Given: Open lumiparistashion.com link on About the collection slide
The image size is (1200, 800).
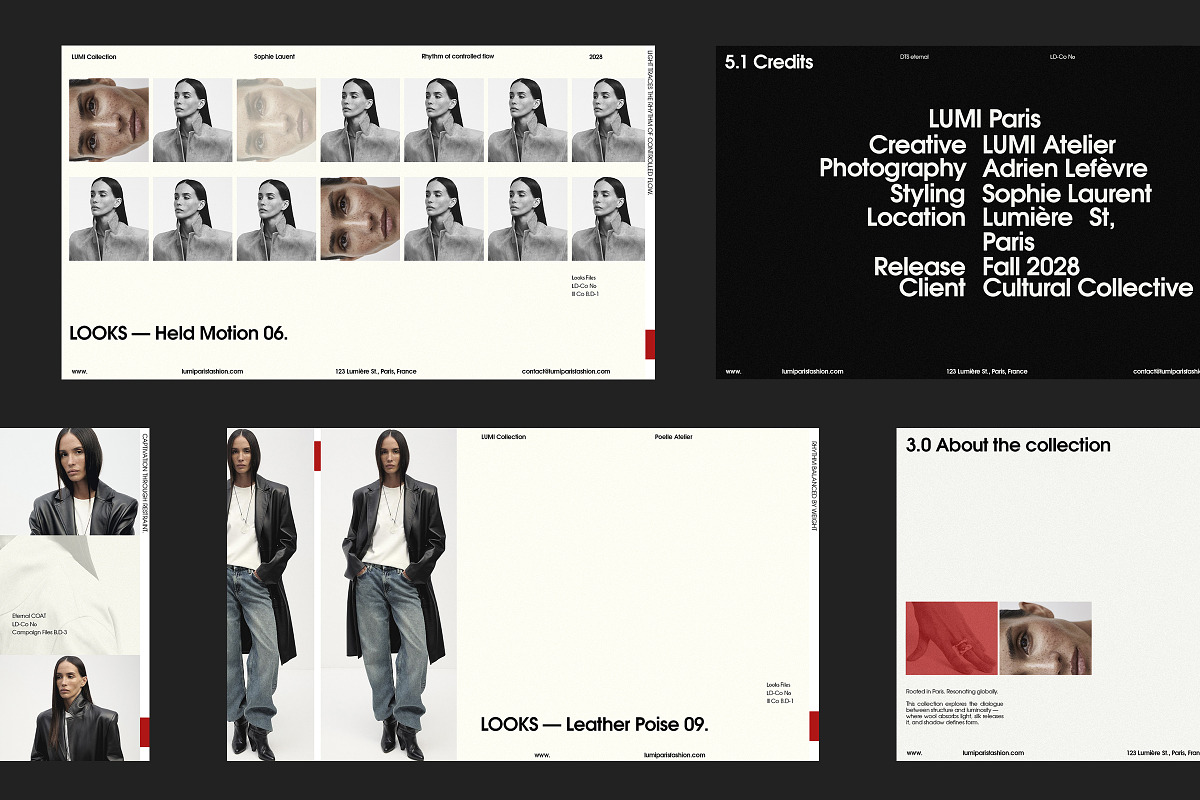Looking at the screenshot, I should (993, 753).
